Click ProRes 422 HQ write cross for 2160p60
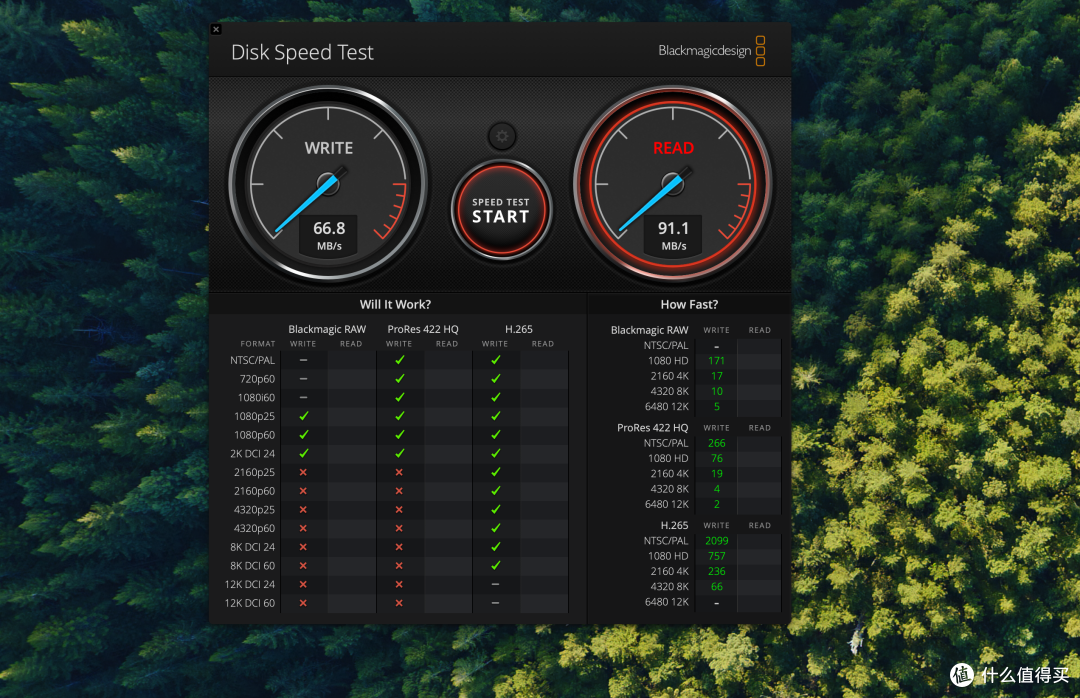The image size is (1080, 698). (399, 491)
